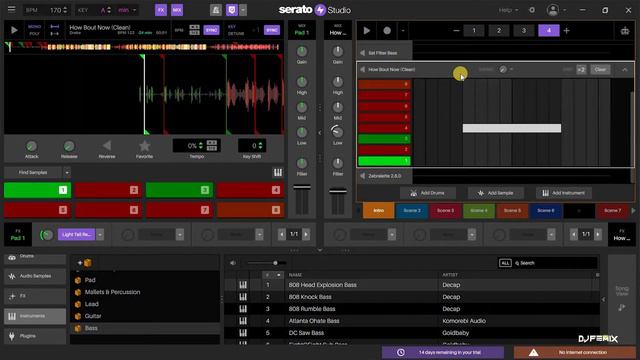Click the Find Samples button
The image size is (640, 360).
(33, 173)
